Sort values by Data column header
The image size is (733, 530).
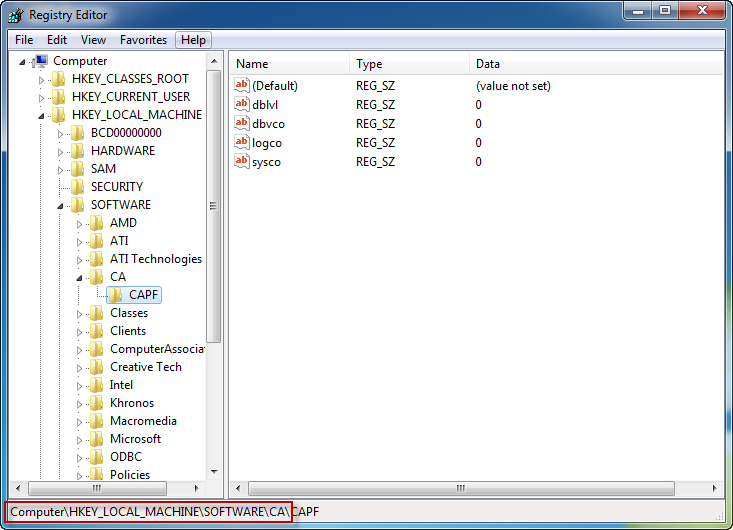[596, 64]
